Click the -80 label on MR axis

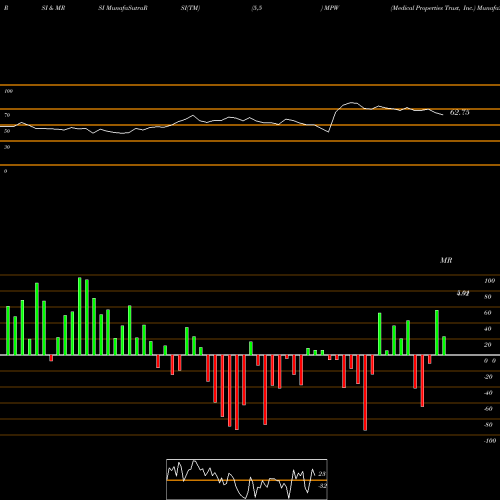tap(488, 425)
